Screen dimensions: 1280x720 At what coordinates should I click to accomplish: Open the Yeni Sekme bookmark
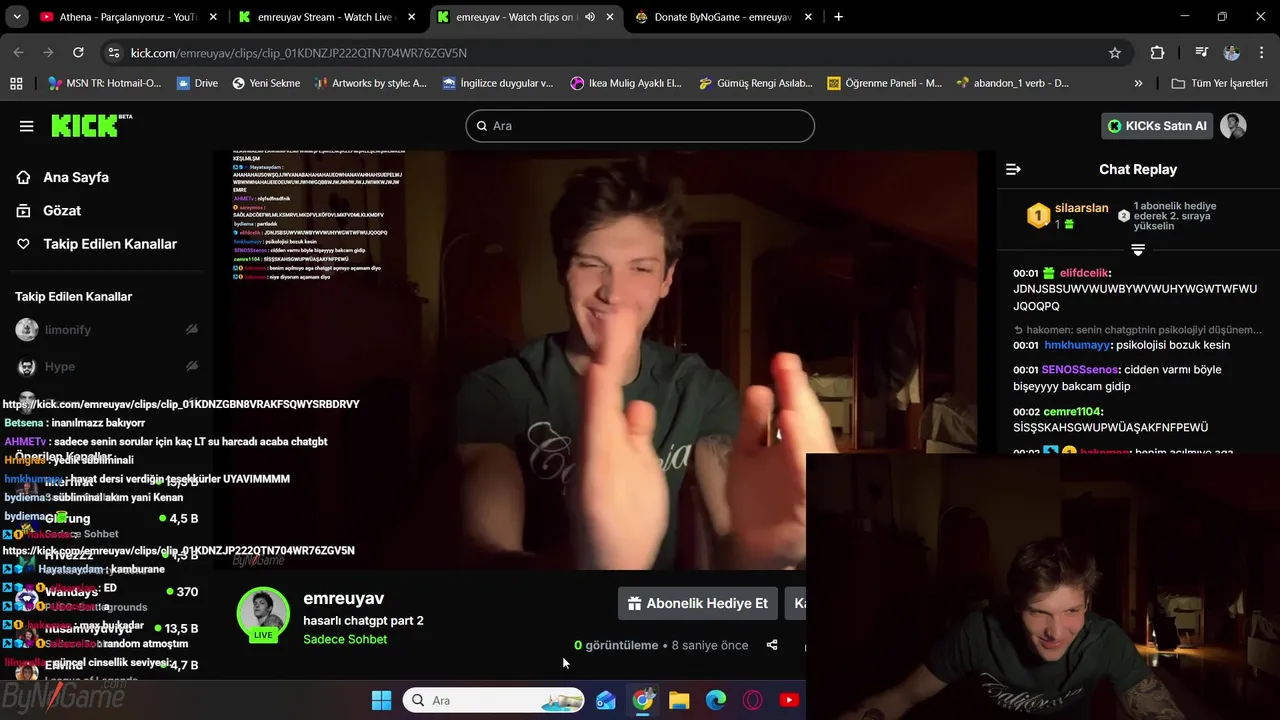click(x=266, y=83)
